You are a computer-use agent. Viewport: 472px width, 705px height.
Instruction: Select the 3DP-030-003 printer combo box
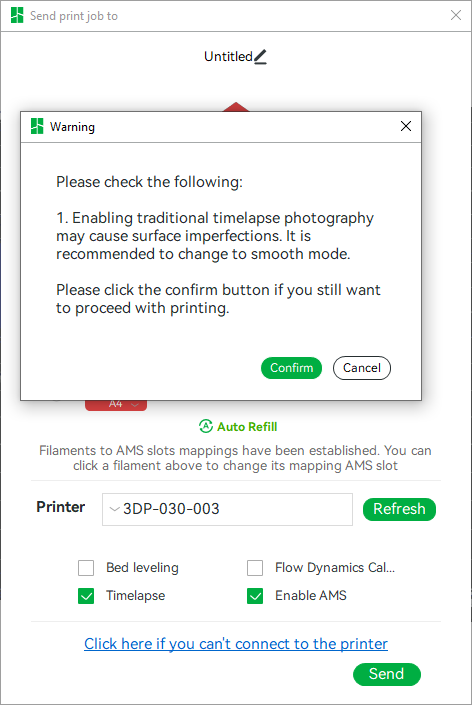(227, 509)
